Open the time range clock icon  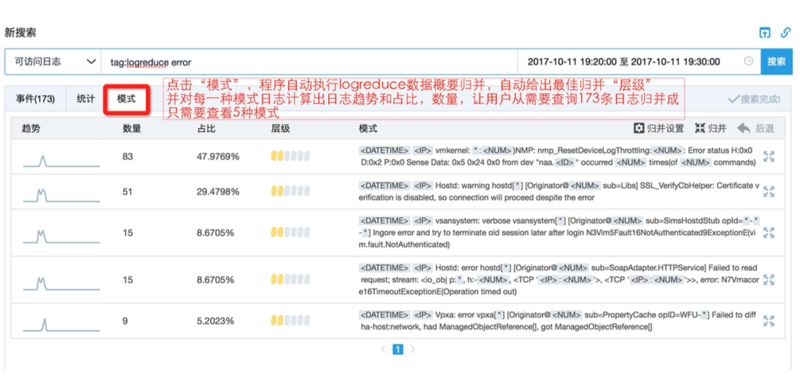click(748, 61)
